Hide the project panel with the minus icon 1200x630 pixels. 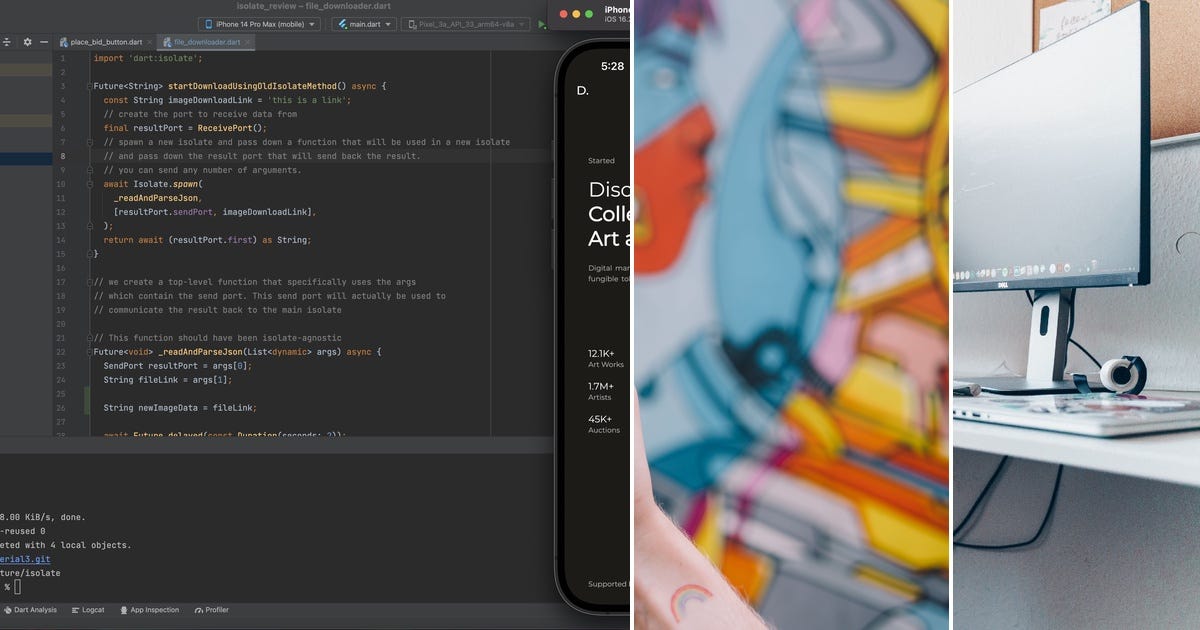44,42
